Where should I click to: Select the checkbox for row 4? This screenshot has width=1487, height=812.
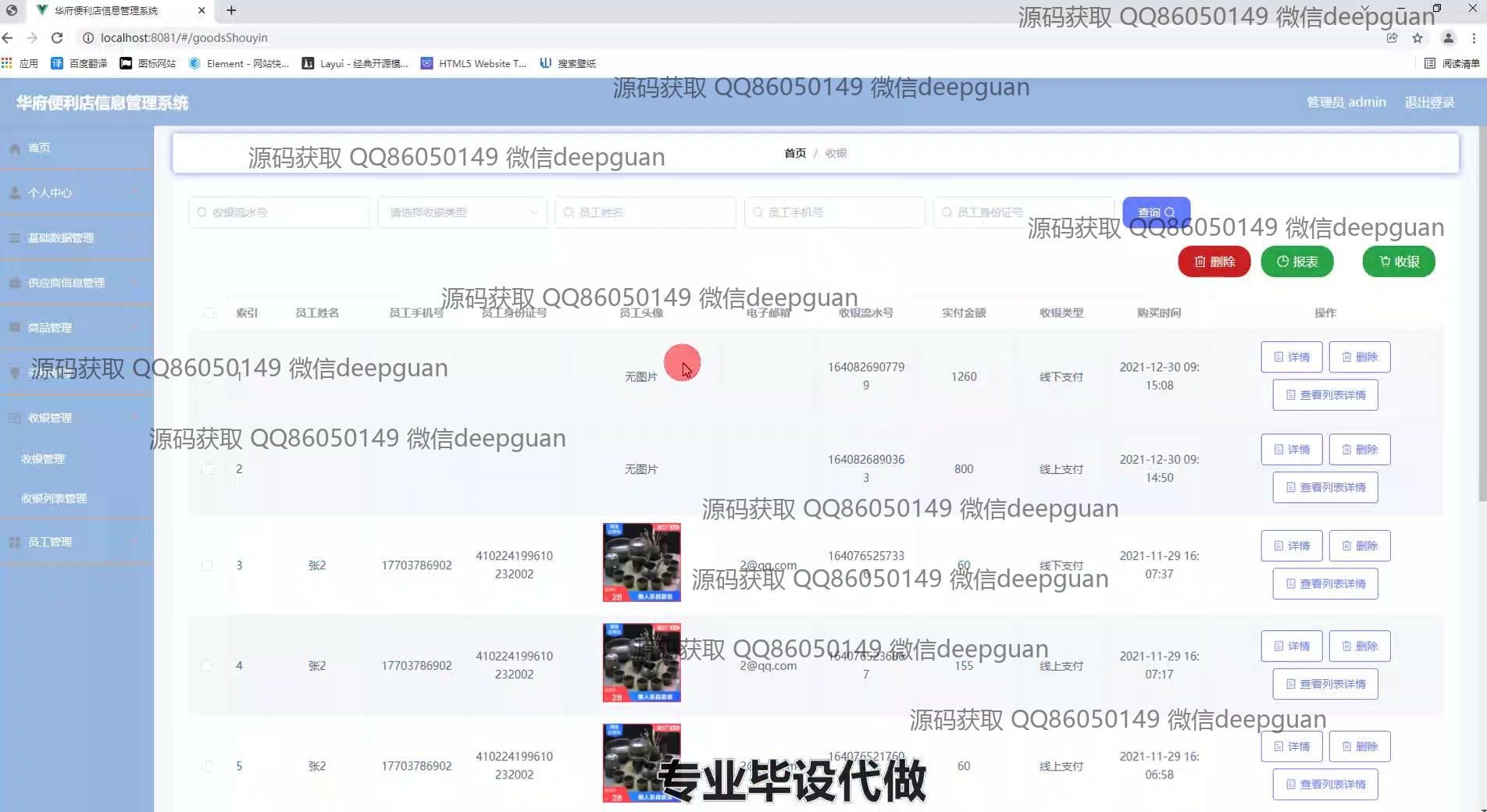pyautogui.click(x=207, y=666)
